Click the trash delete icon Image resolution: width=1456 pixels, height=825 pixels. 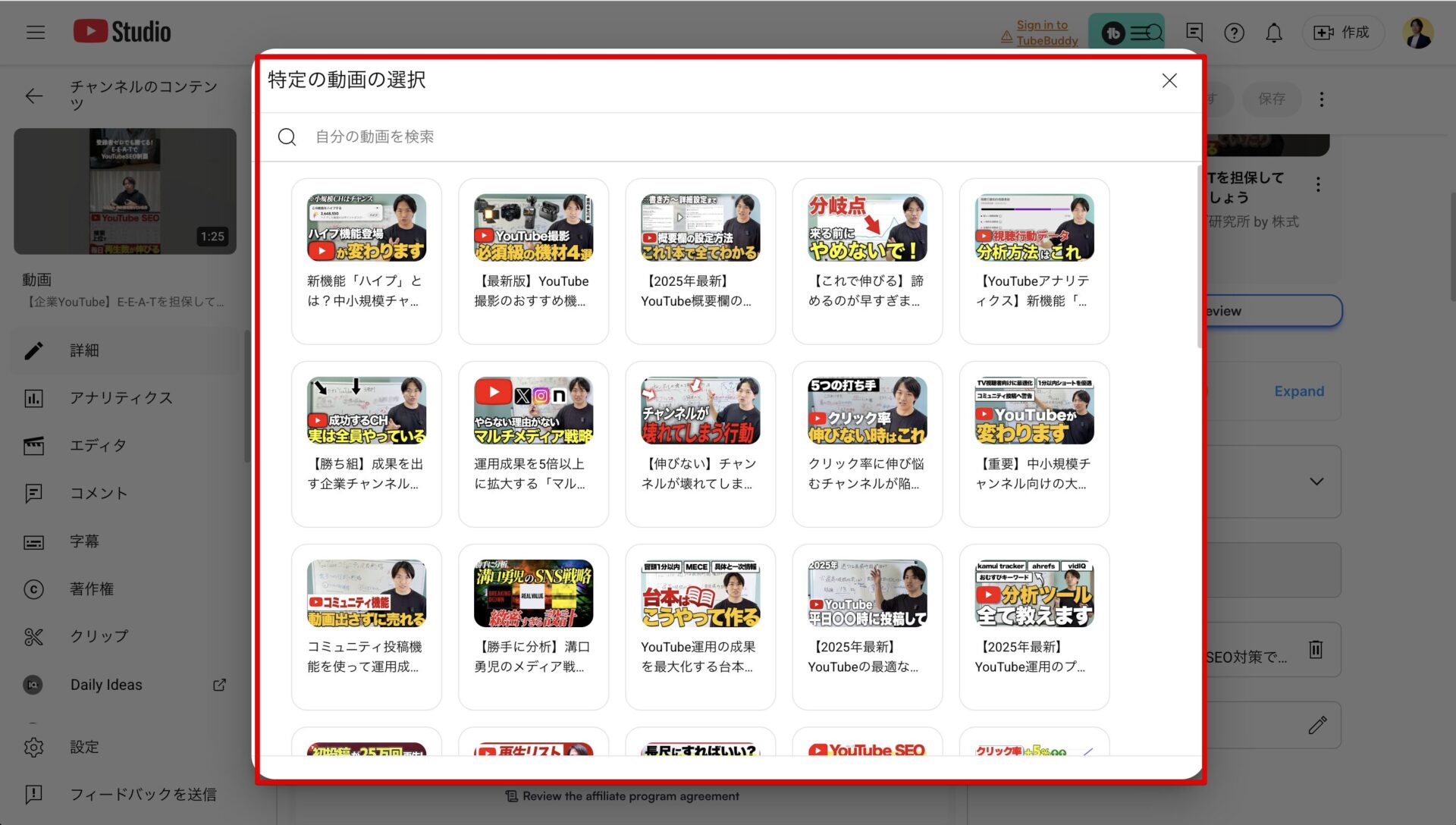(1316, 649)
